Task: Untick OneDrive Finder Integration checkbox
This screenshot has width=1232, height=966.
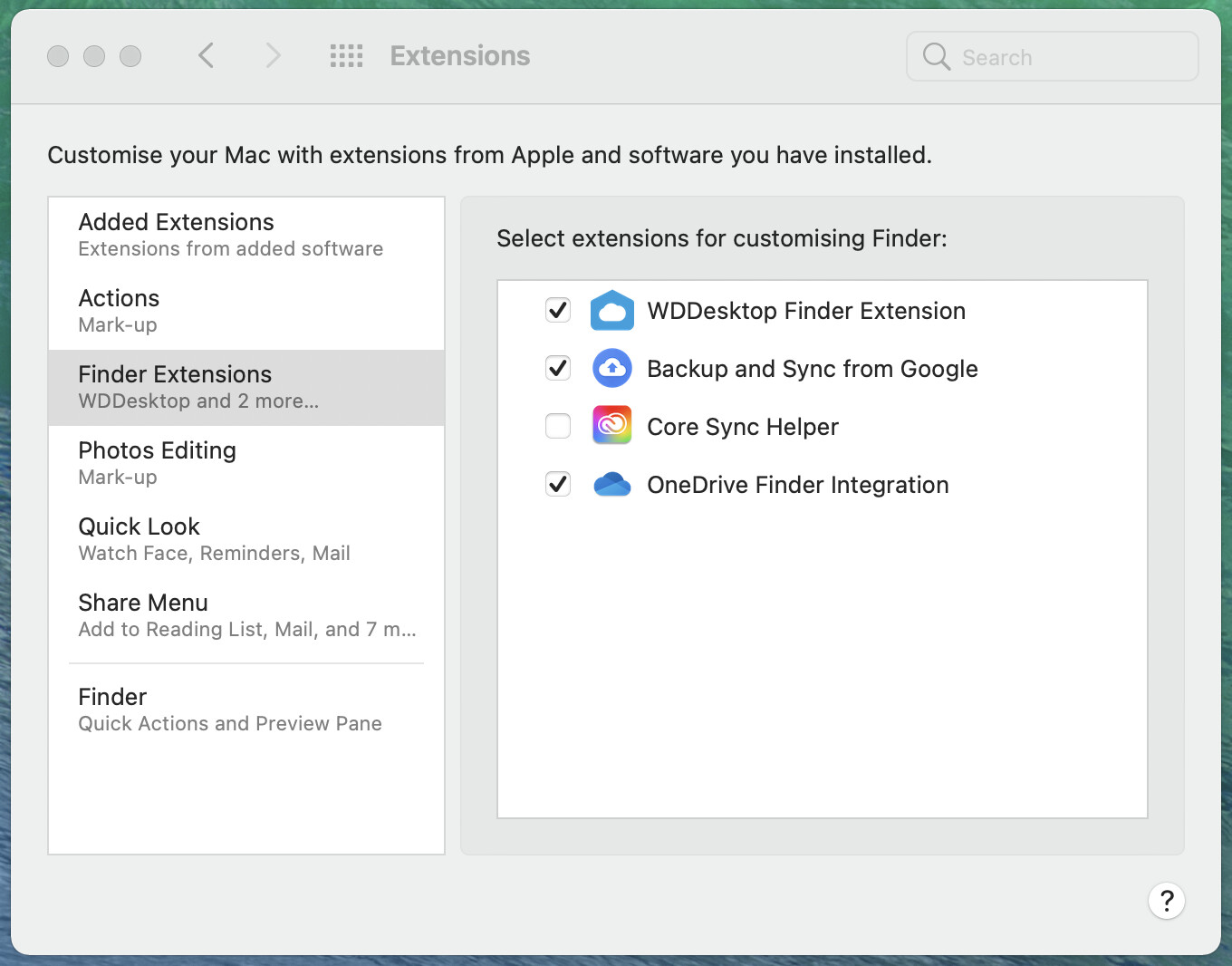Action: click(x=558, y=485)
